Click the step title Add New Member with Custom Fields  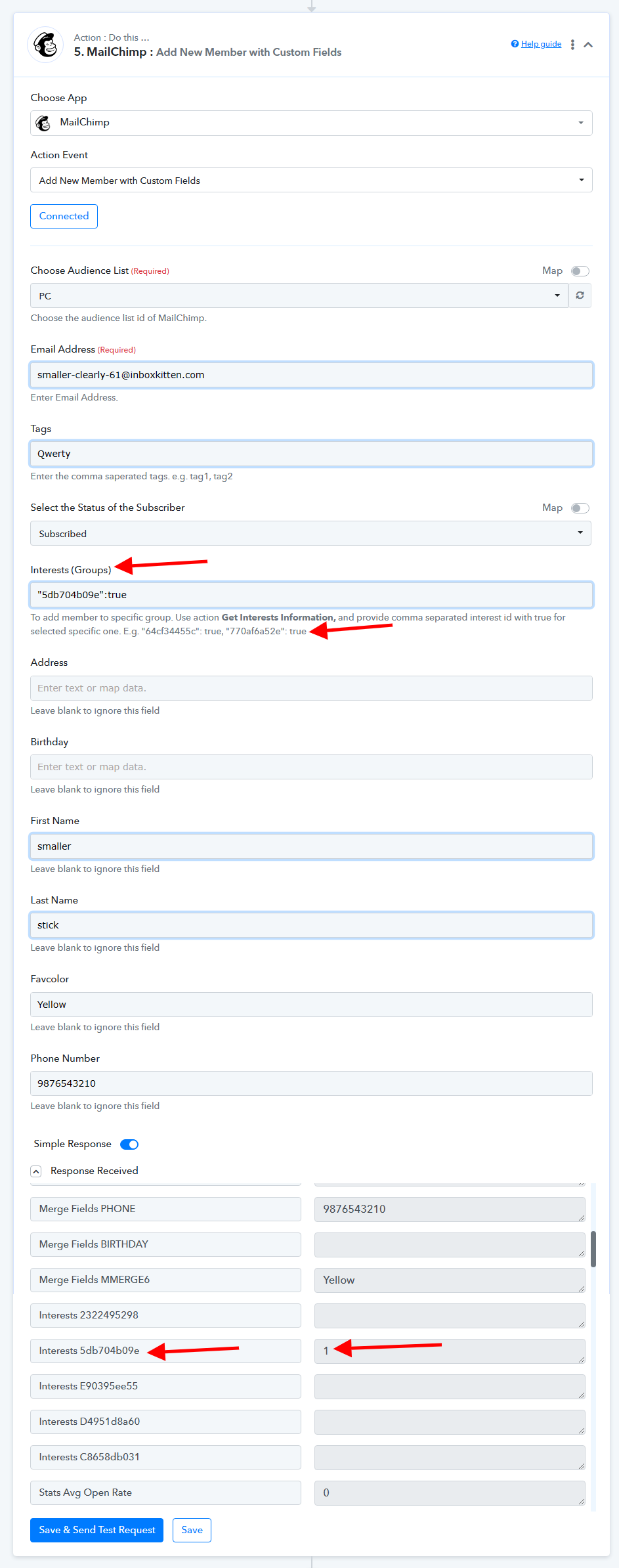pos(249,52)
